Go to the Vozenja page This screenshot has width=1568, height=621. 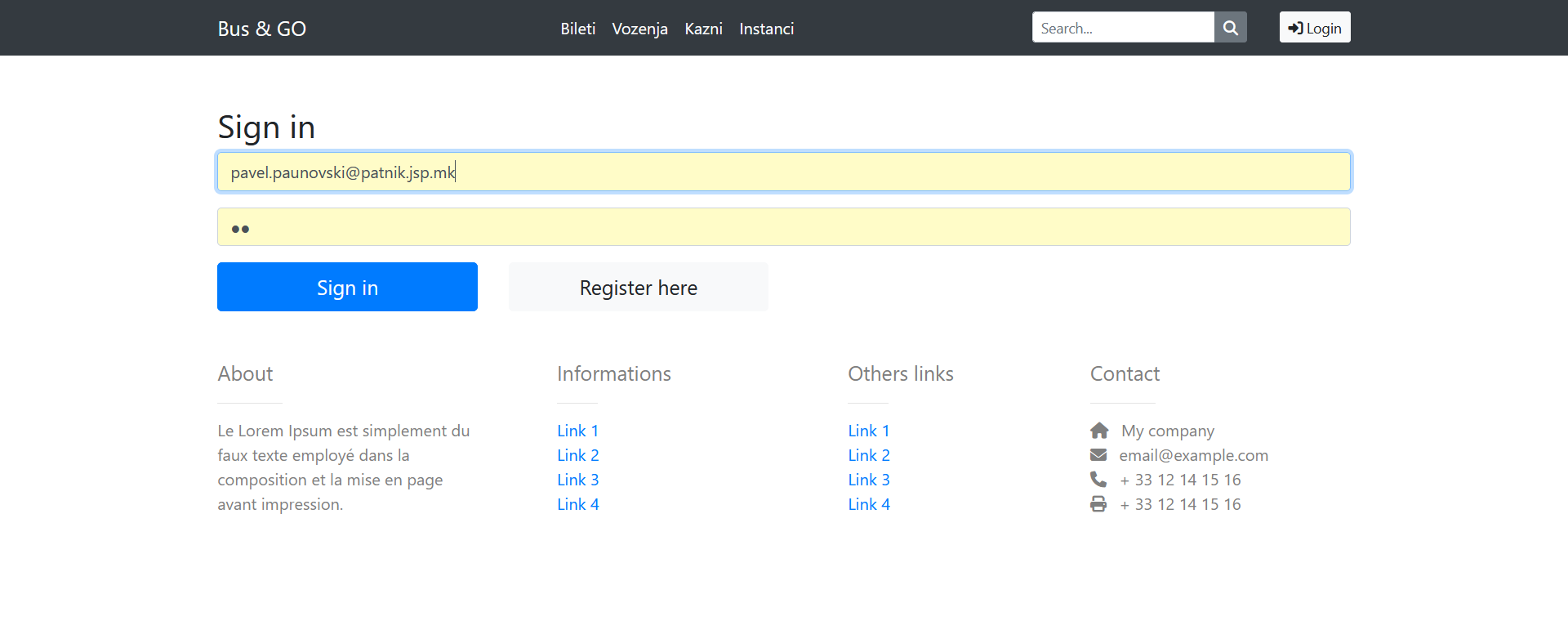(639, 29)
